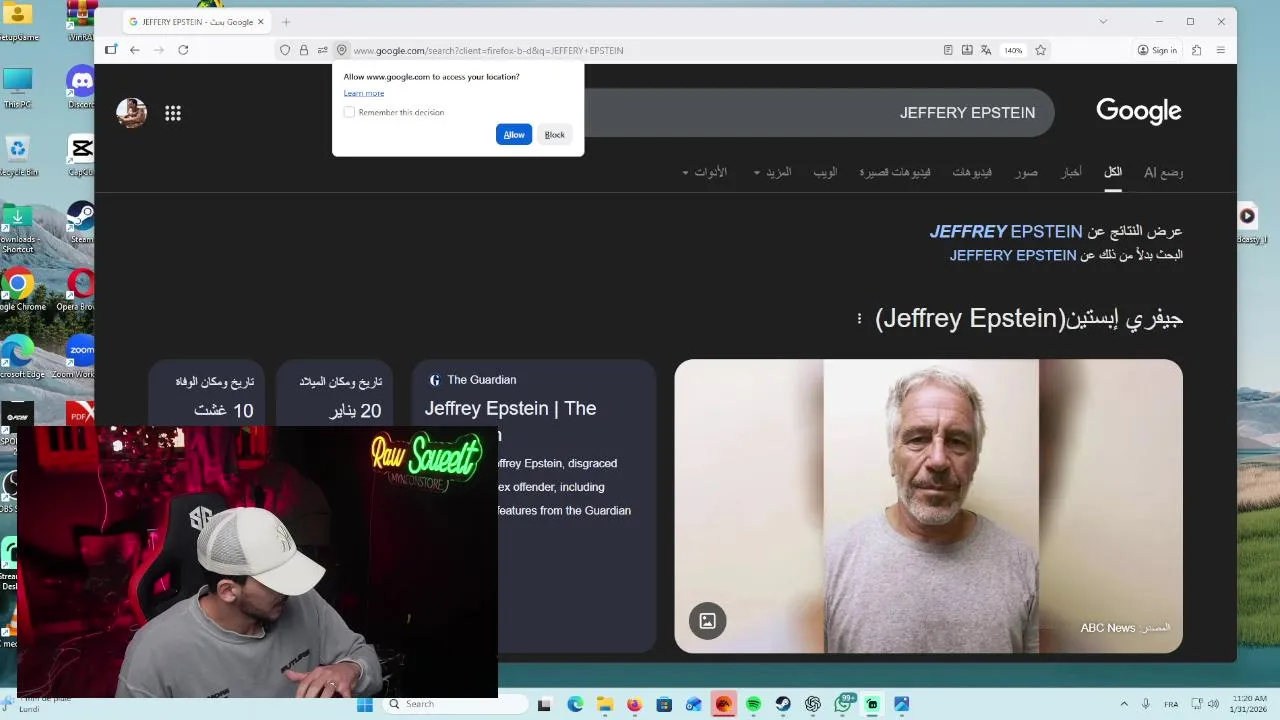1280x720 pixels.
Task: Open a new tab with plus button
Action: [286, 22]
